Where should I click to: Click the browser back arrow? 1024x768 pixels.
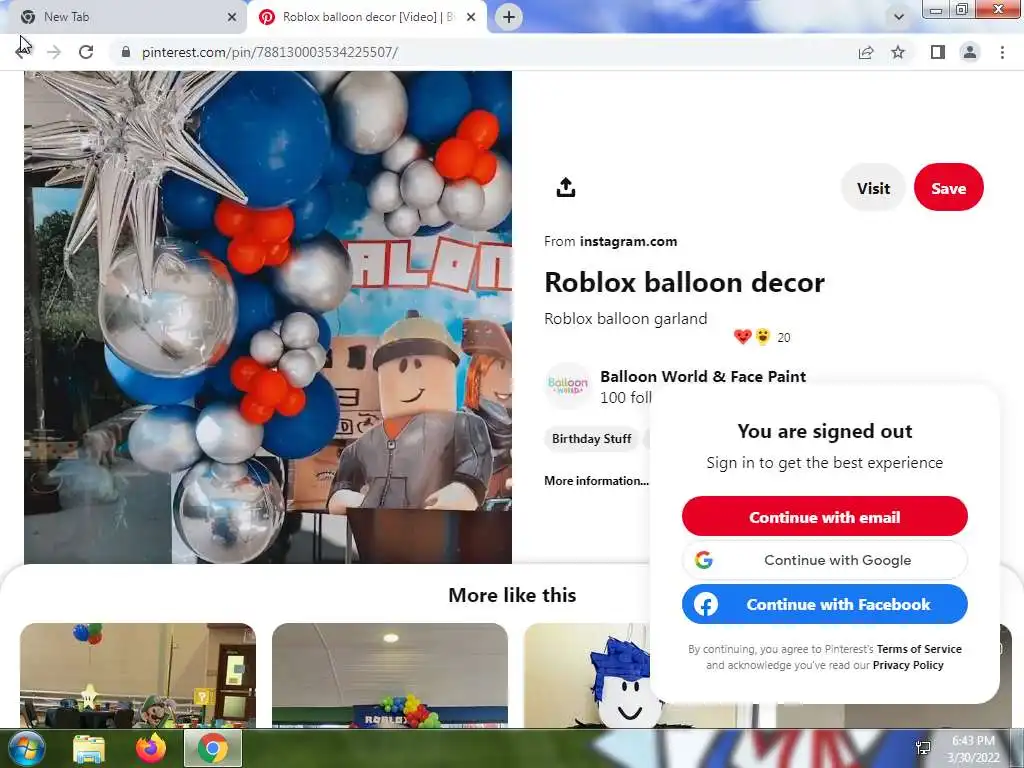point(23,52)
